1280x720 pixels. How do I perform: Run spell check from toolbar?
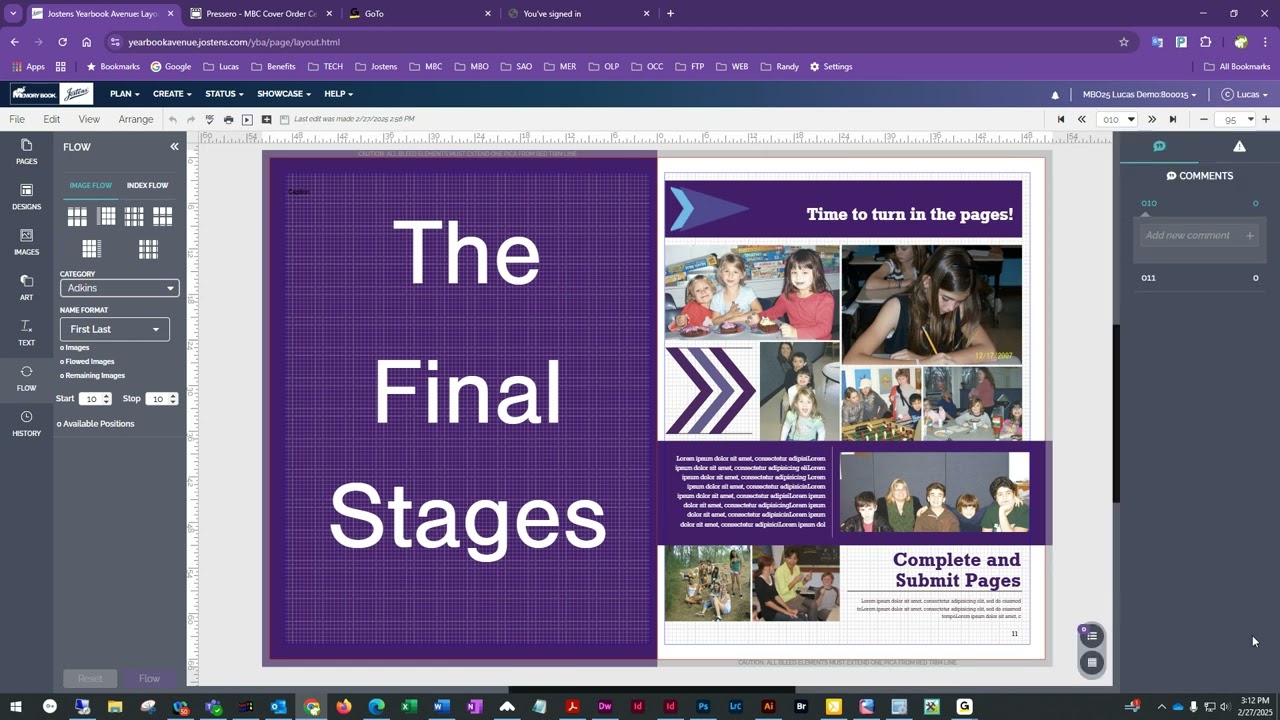point(210,119)
